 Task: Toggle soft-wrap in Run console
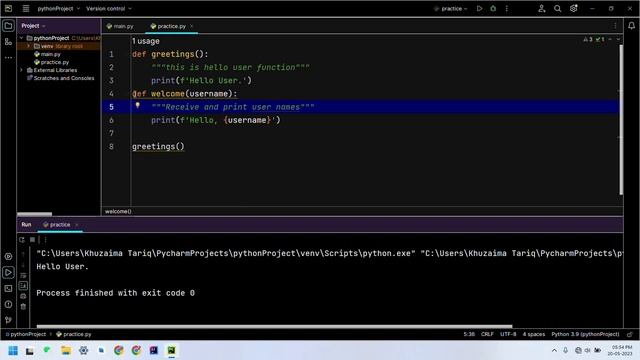click(x=23, y=276)
